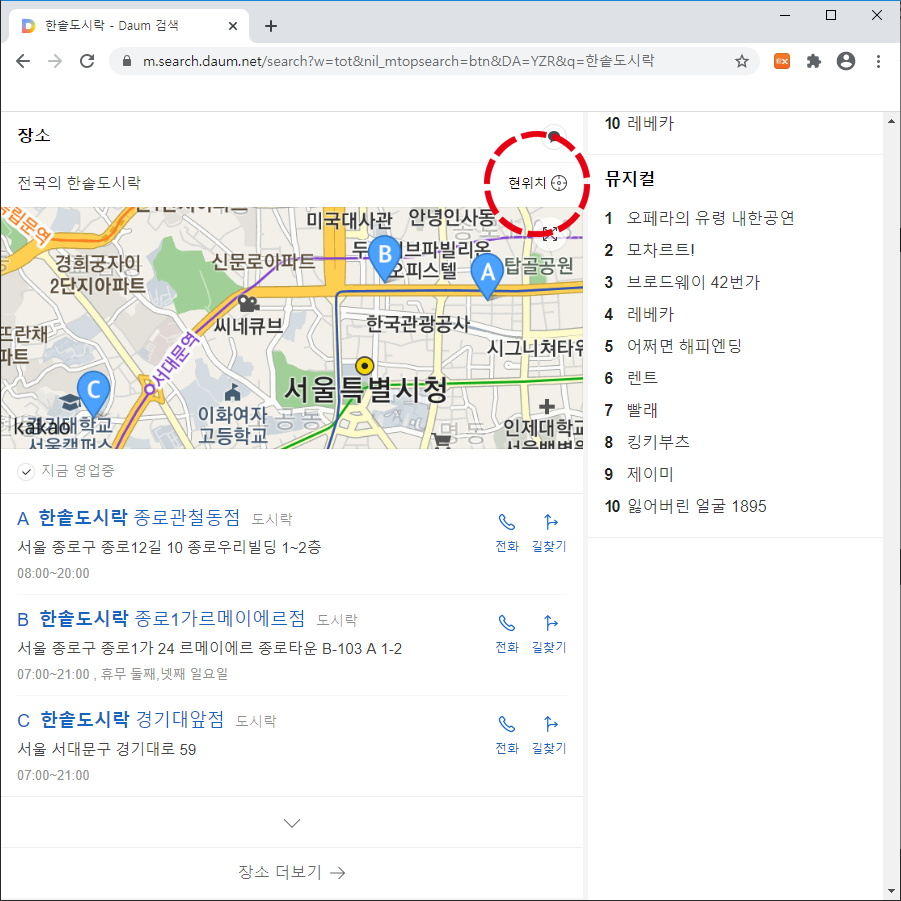Click the speech bubble icon beside 장소
Image resolution: width=901 pixels, height=901 pixels.
[554, 137]
